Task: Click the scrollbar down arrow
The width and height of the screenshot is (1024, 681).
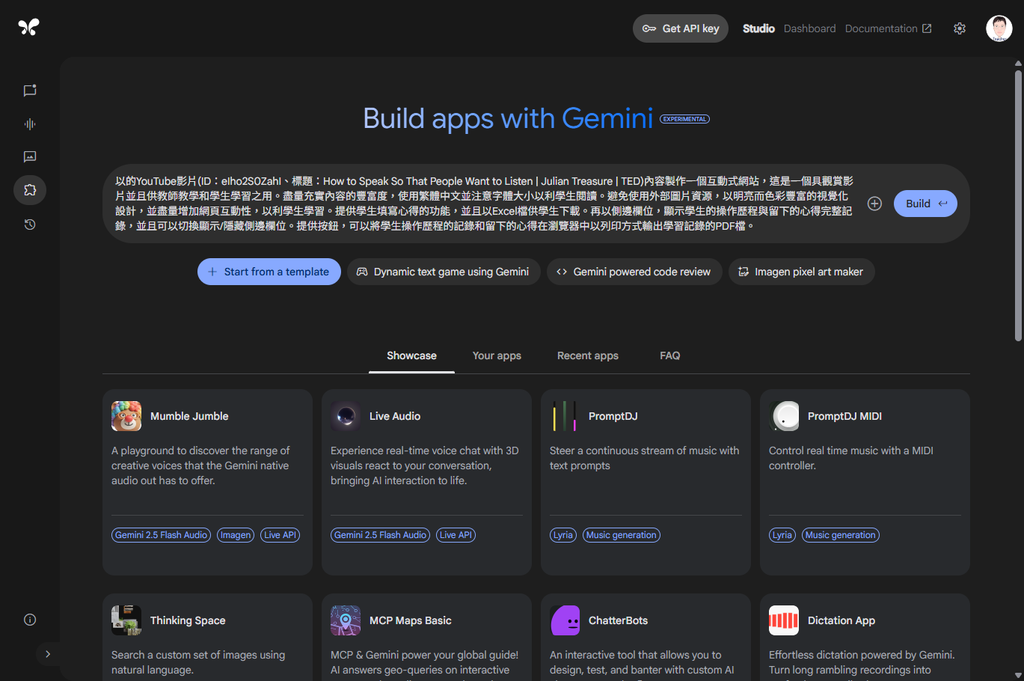Action: [1018, 675]
